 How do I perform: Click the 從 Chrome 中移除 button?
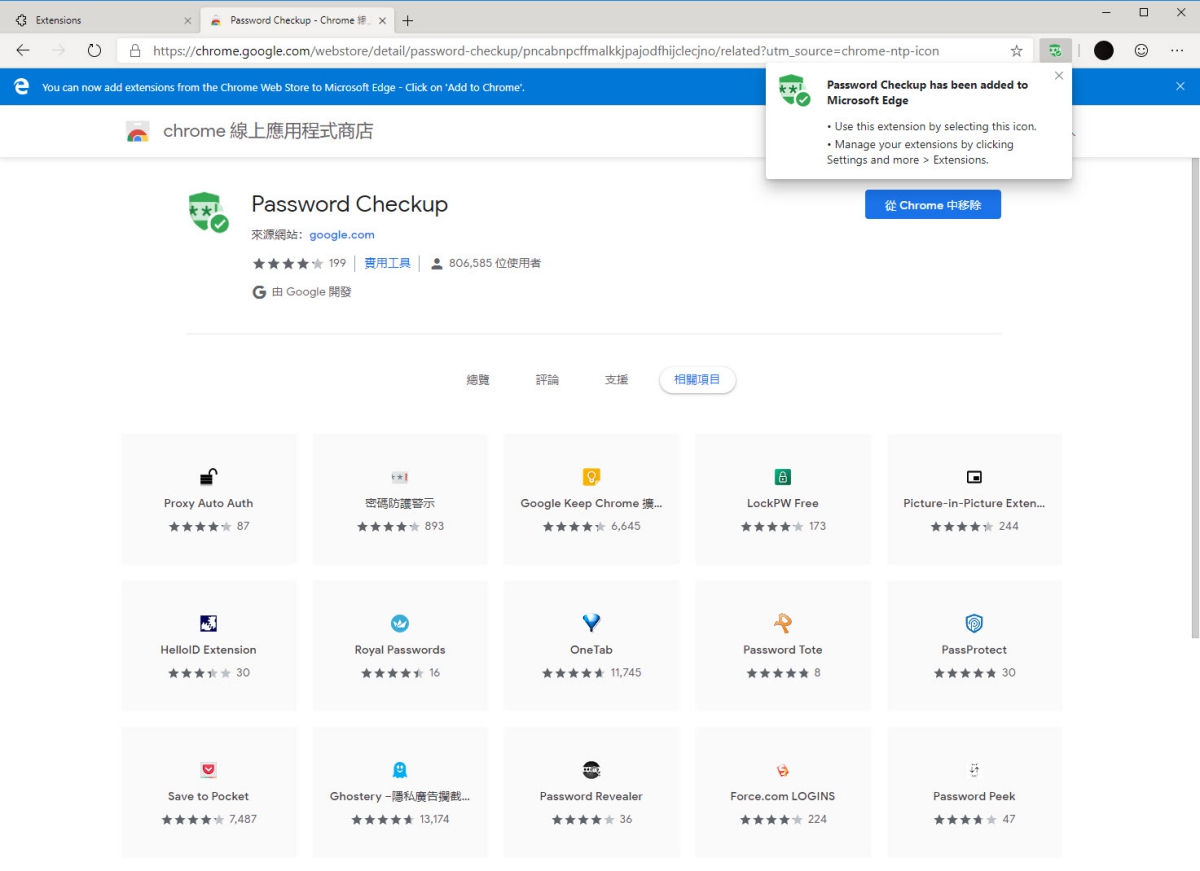933,205
